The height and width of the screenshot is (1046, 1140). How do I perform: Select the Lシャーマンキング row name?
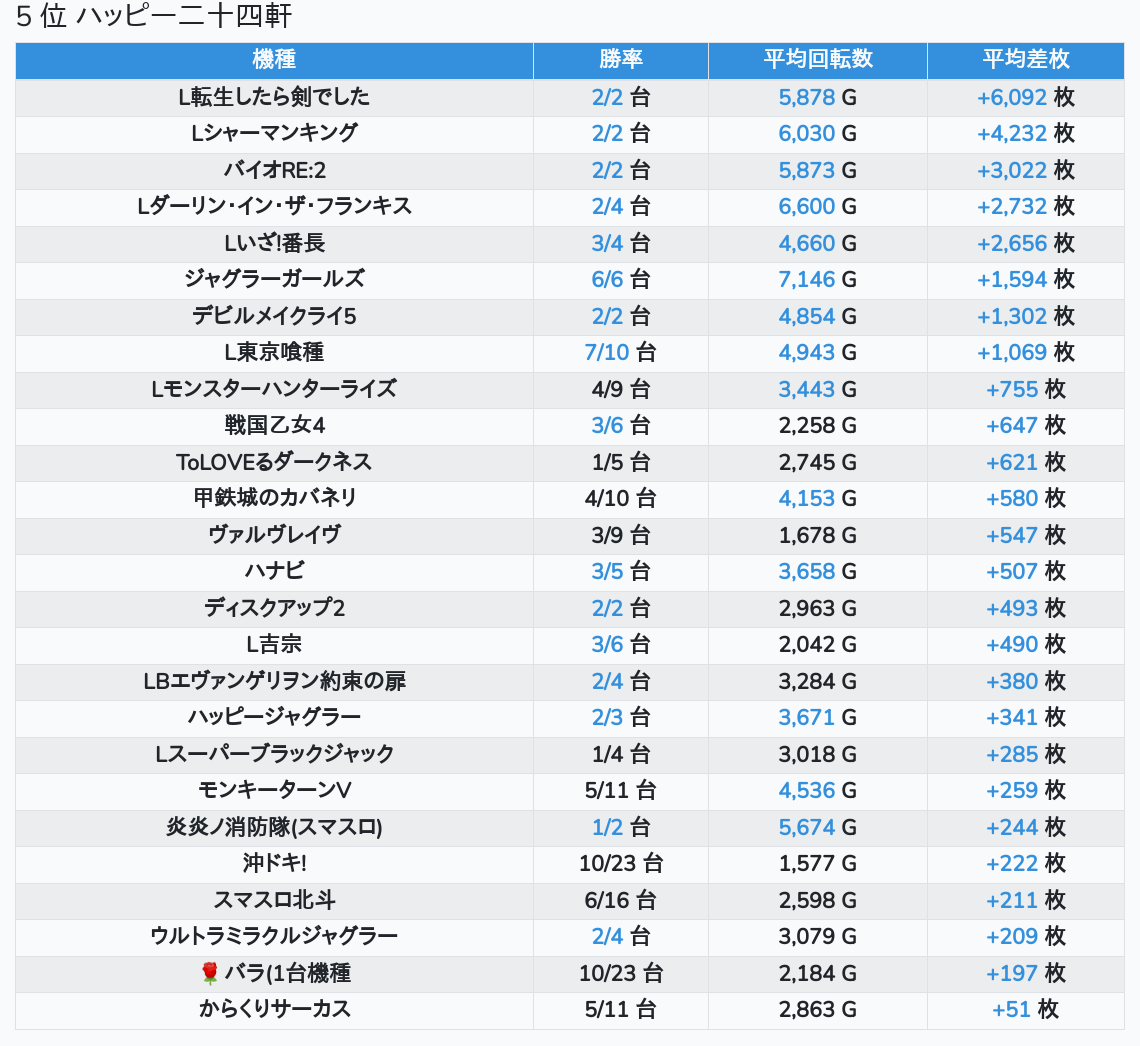click(274, 134)
